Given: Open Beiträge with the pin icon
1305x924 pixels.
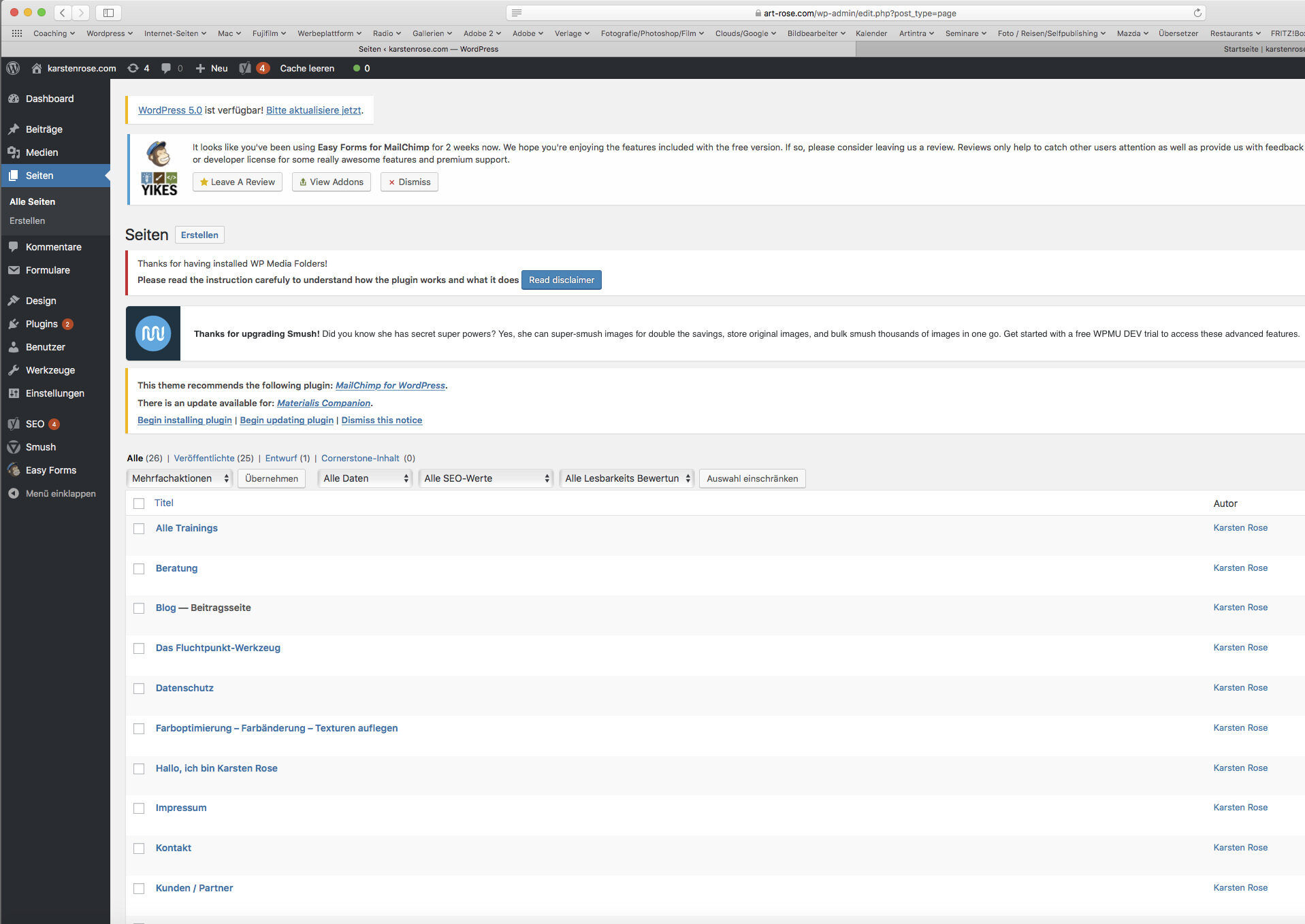Looking at the screenshot, I should 44,129.
